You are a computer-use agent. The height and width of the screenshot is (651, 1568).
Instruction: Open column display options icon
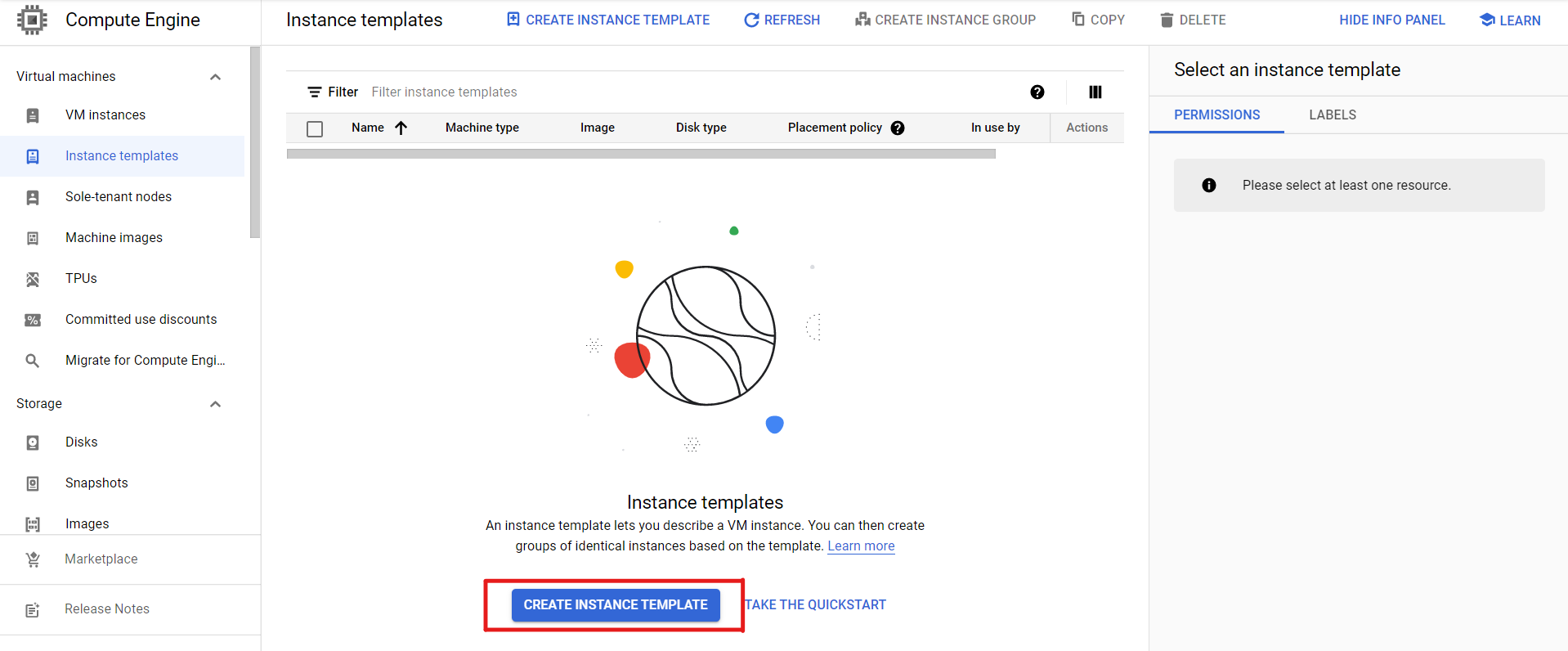(1095, 92)
